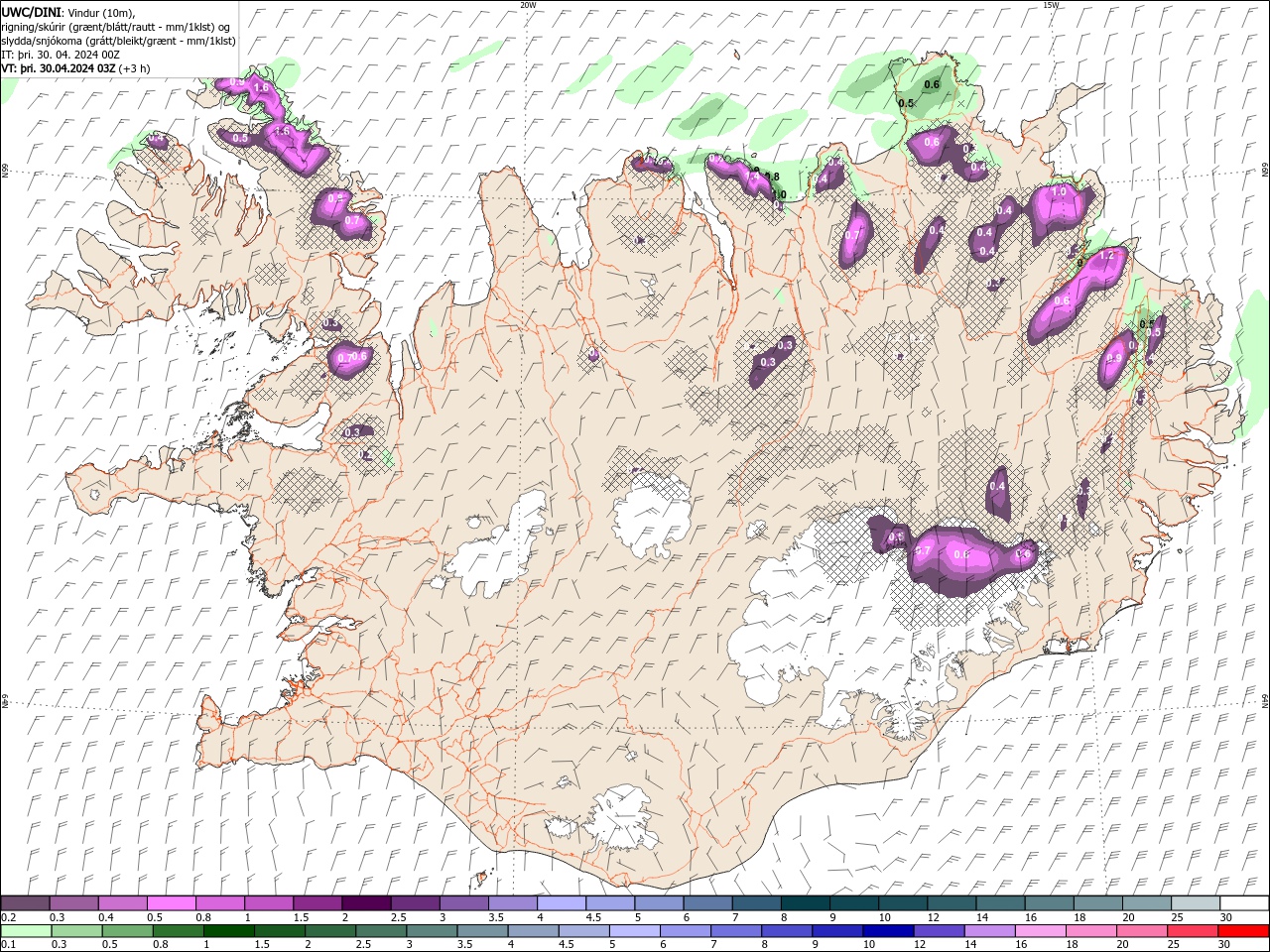1270x952 pixels.
Task: Click the pure red rain swatch after 30
Action: (1244, 931)
